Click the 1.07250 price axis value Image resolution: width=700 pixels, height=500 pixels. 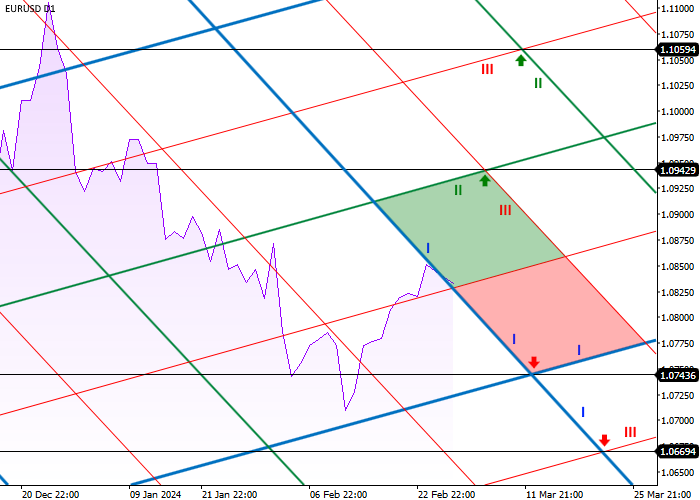[678, 396]
